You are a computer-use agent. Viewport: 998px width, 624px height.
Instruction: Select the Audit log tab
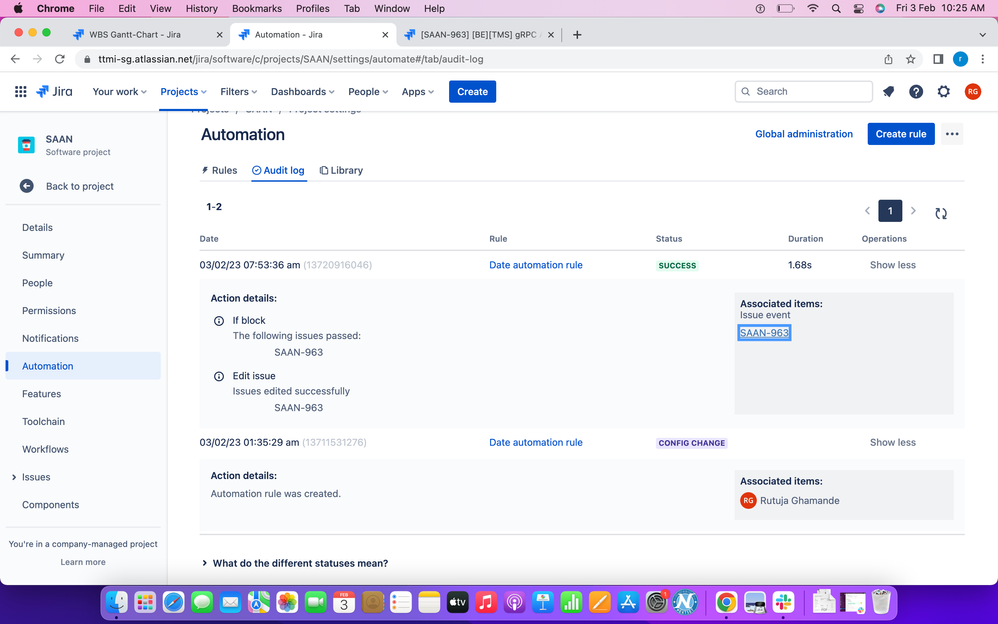(x=278, y=171)
